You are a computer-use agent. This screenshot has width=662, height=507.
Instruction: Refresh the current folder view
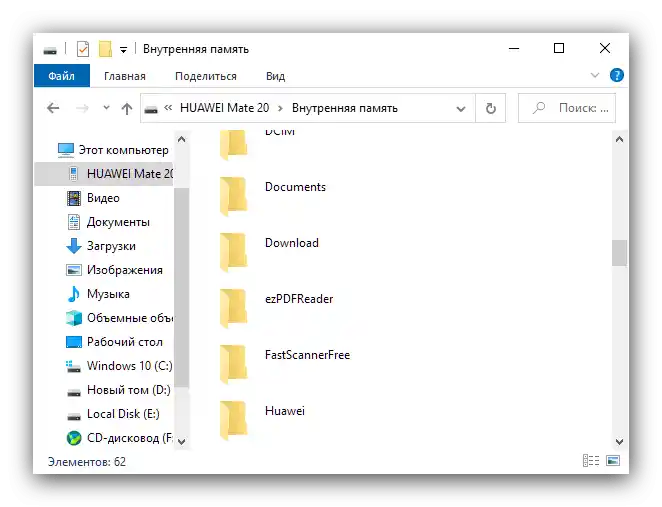pyautogui.click(x=490, y=108)
